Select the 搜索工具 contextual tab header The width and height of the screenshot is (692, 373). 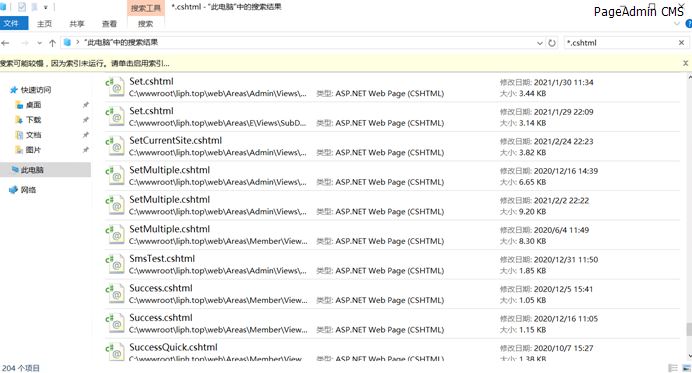(x=146, y=8)
